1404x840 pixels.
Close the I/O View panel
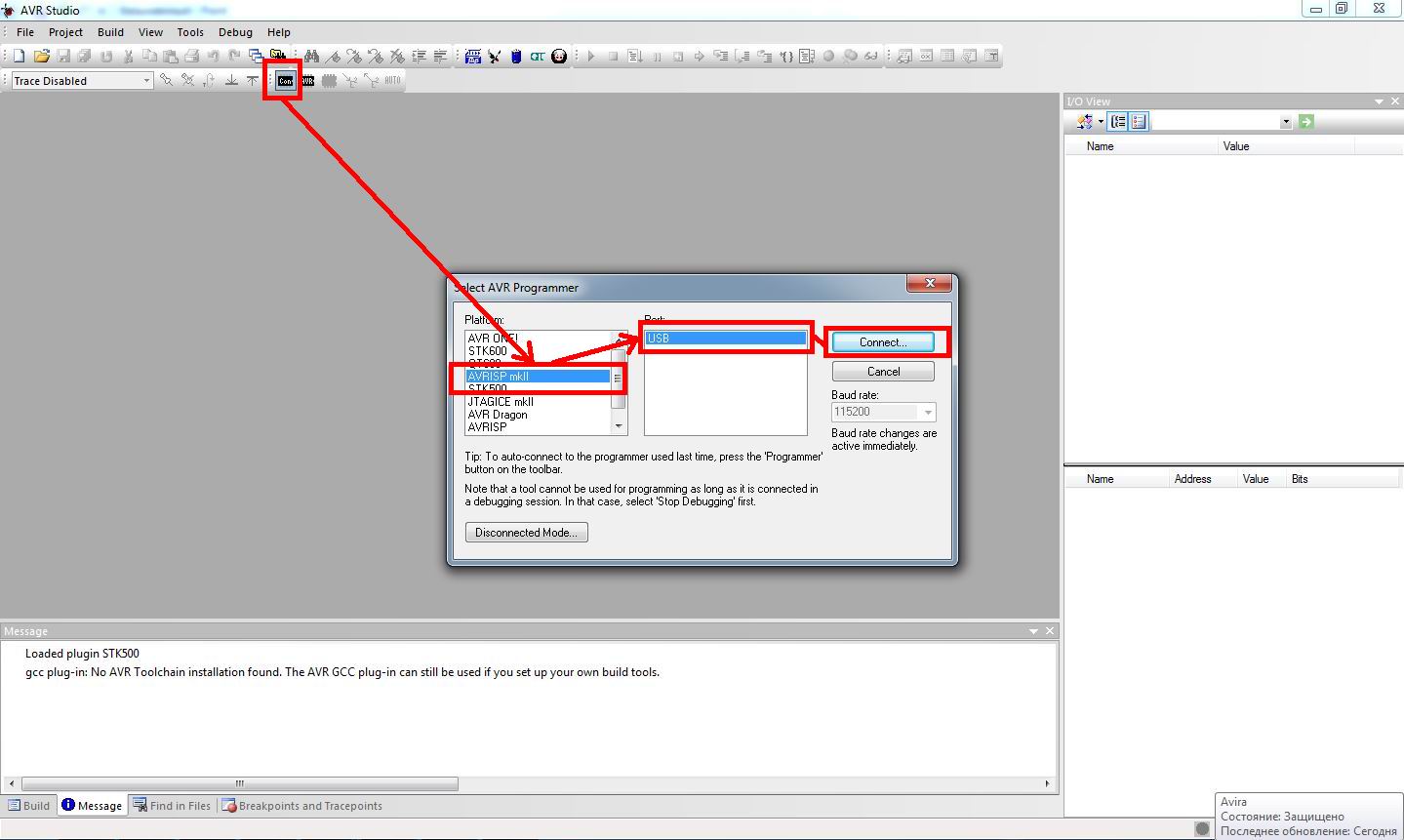click(x=1396, y=101)
